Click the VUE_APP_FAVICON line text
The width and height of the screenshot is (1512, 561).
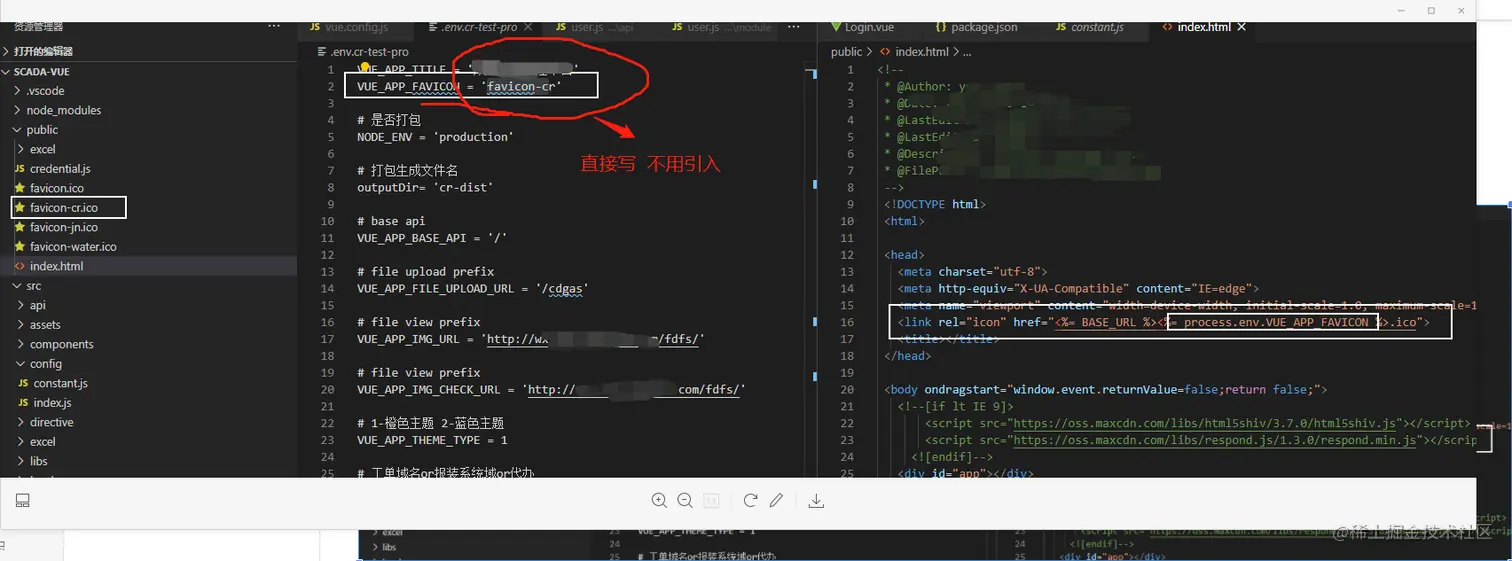coord(460,86)
